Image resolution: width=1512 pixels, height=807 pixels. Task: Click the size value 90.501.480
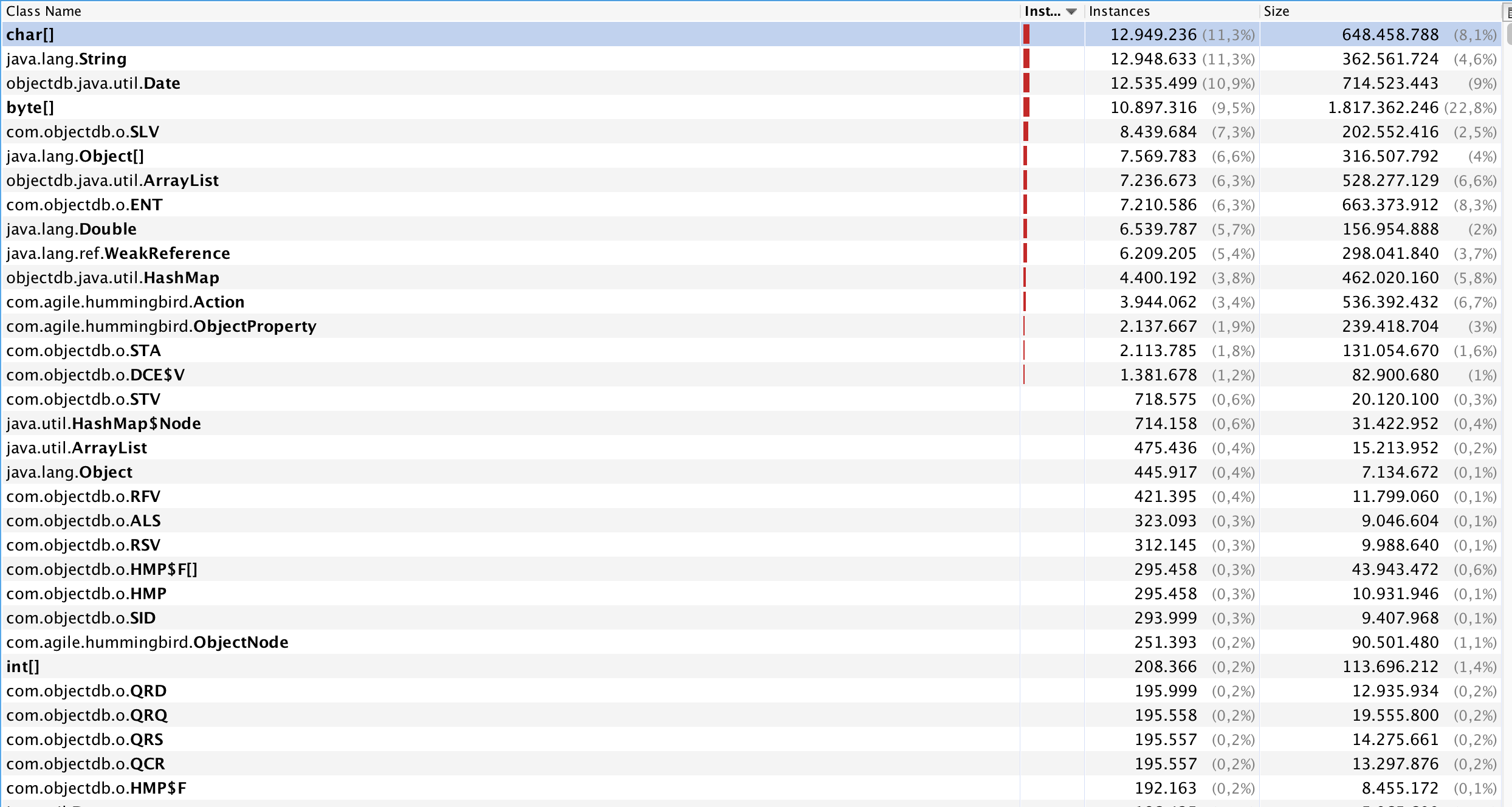1395,642
